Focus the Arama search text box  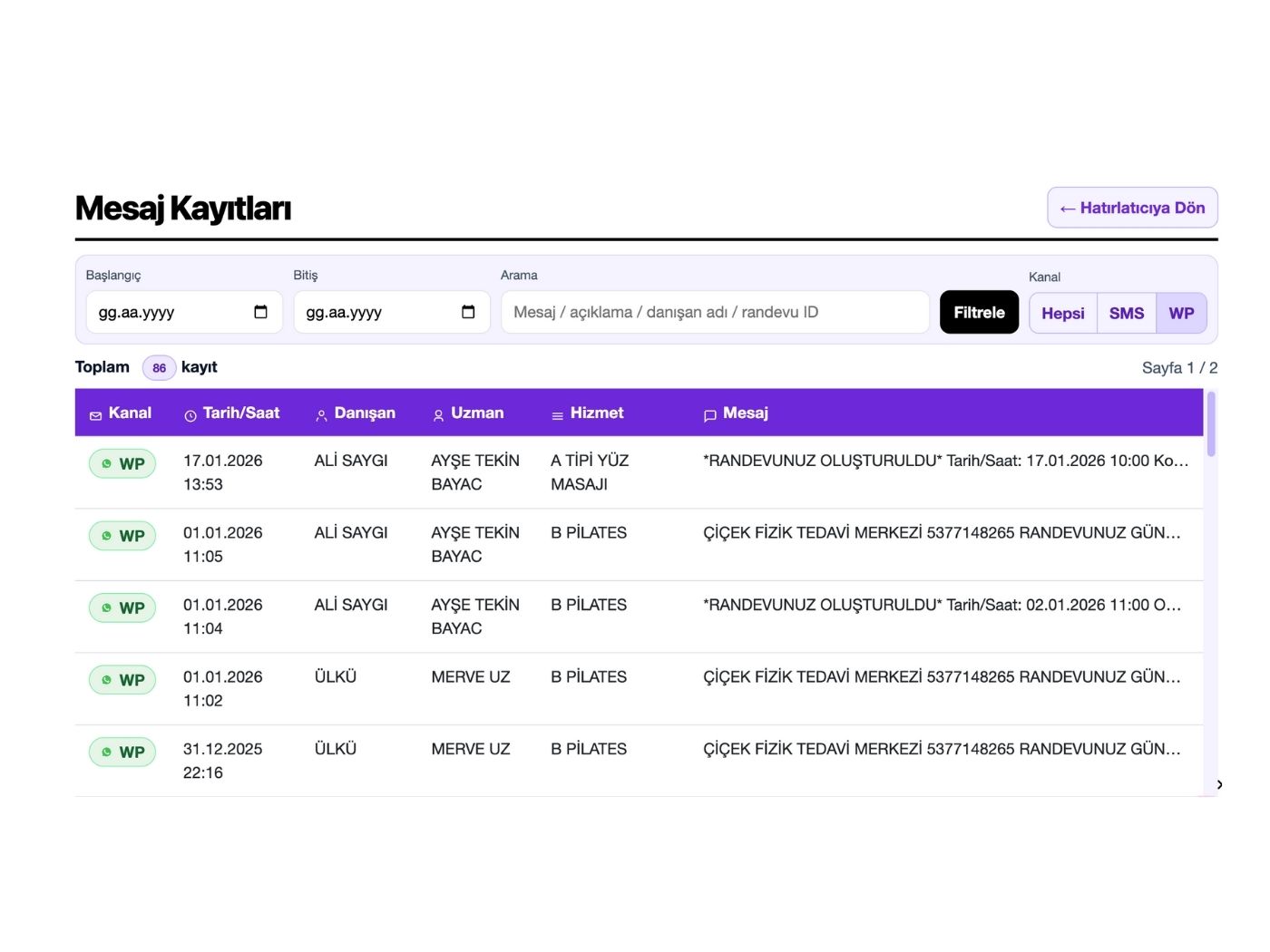click(715, 312)
